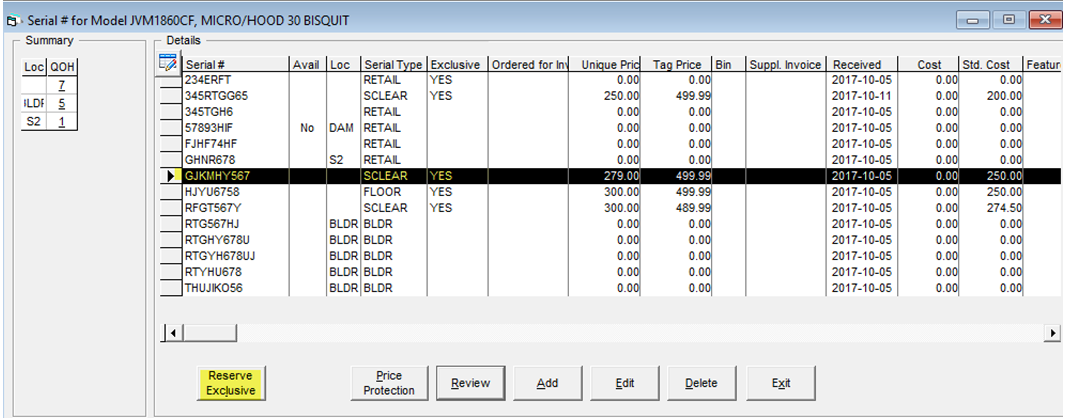1066x419 pixels.
Task: Click the QOH value 7 in Summary
Action: (x=61, y=87)
